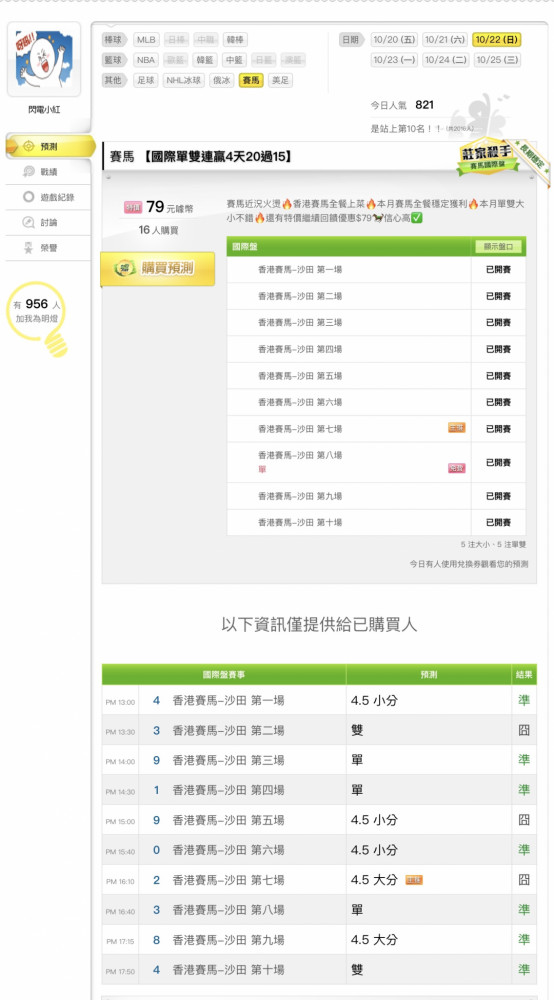Choose date 10/20 (五)

(x=395, y=40)
